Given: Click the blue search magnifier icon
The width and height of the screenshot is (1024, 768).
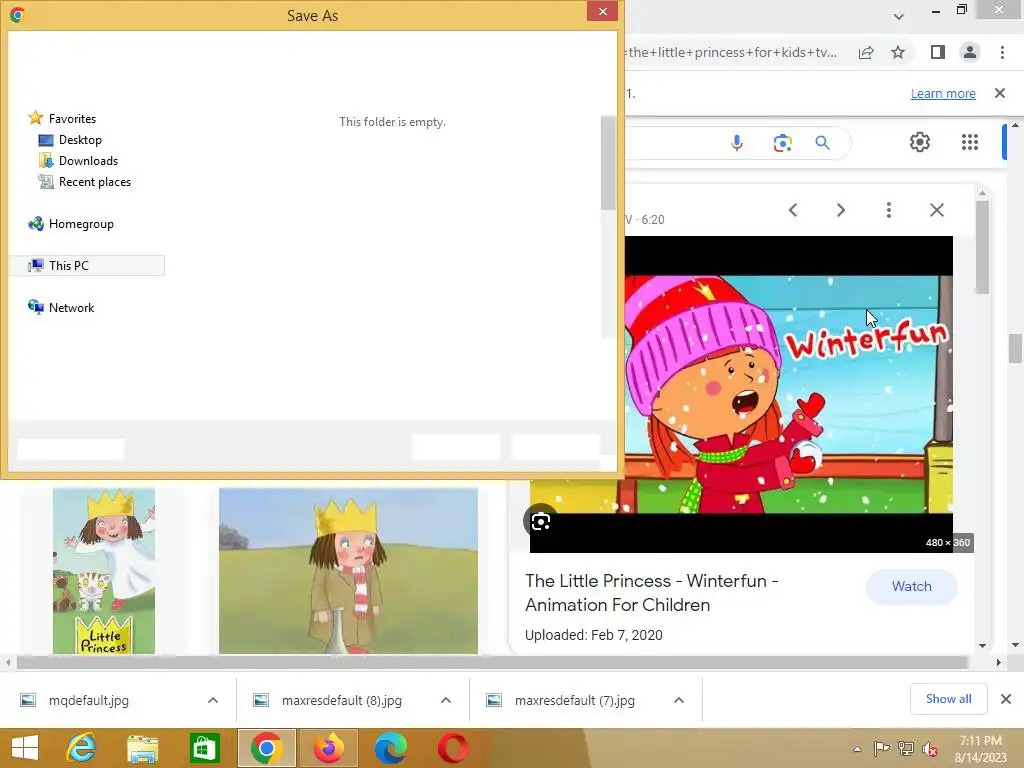Looking at the screenshot, I should tap(822, 142).
